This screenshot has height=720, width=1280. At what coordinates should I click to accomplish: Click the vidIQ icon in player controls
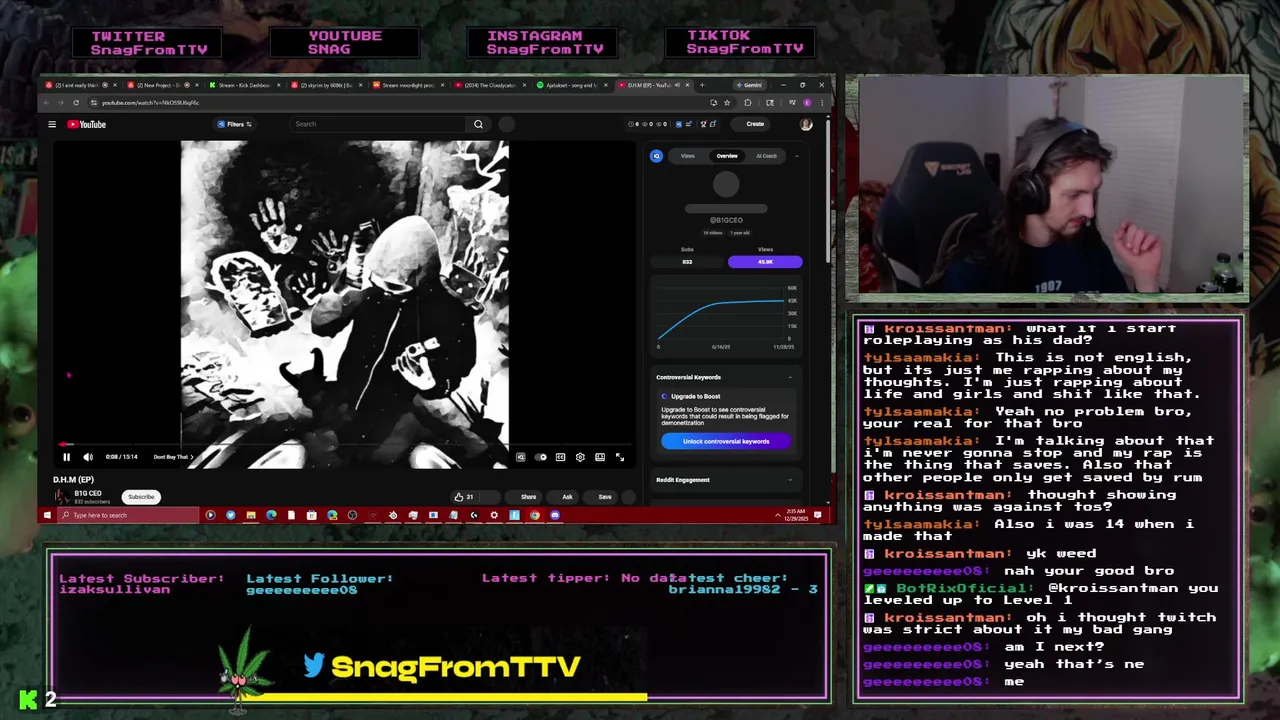pos(520,457)
